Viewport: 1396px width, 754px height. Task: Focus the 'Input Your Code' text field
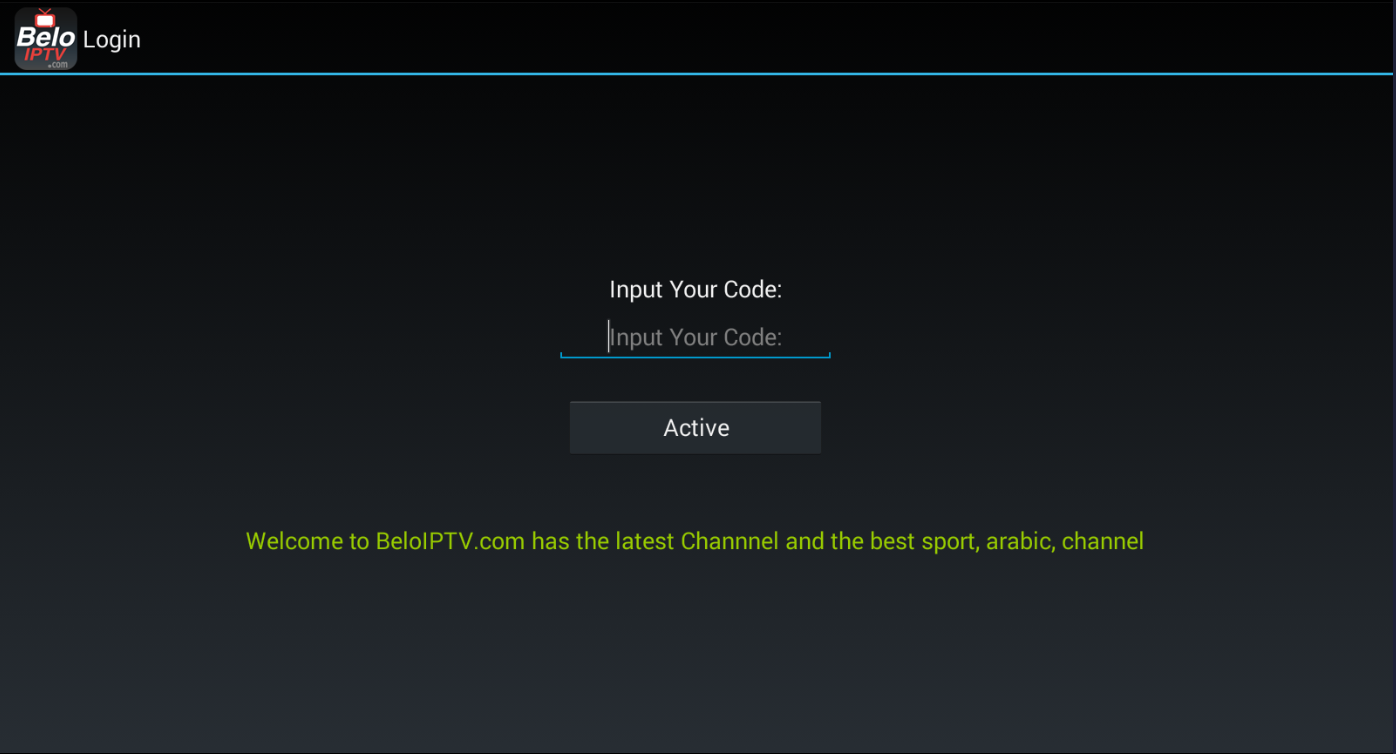pyautogui.click(x=695, y=337)
